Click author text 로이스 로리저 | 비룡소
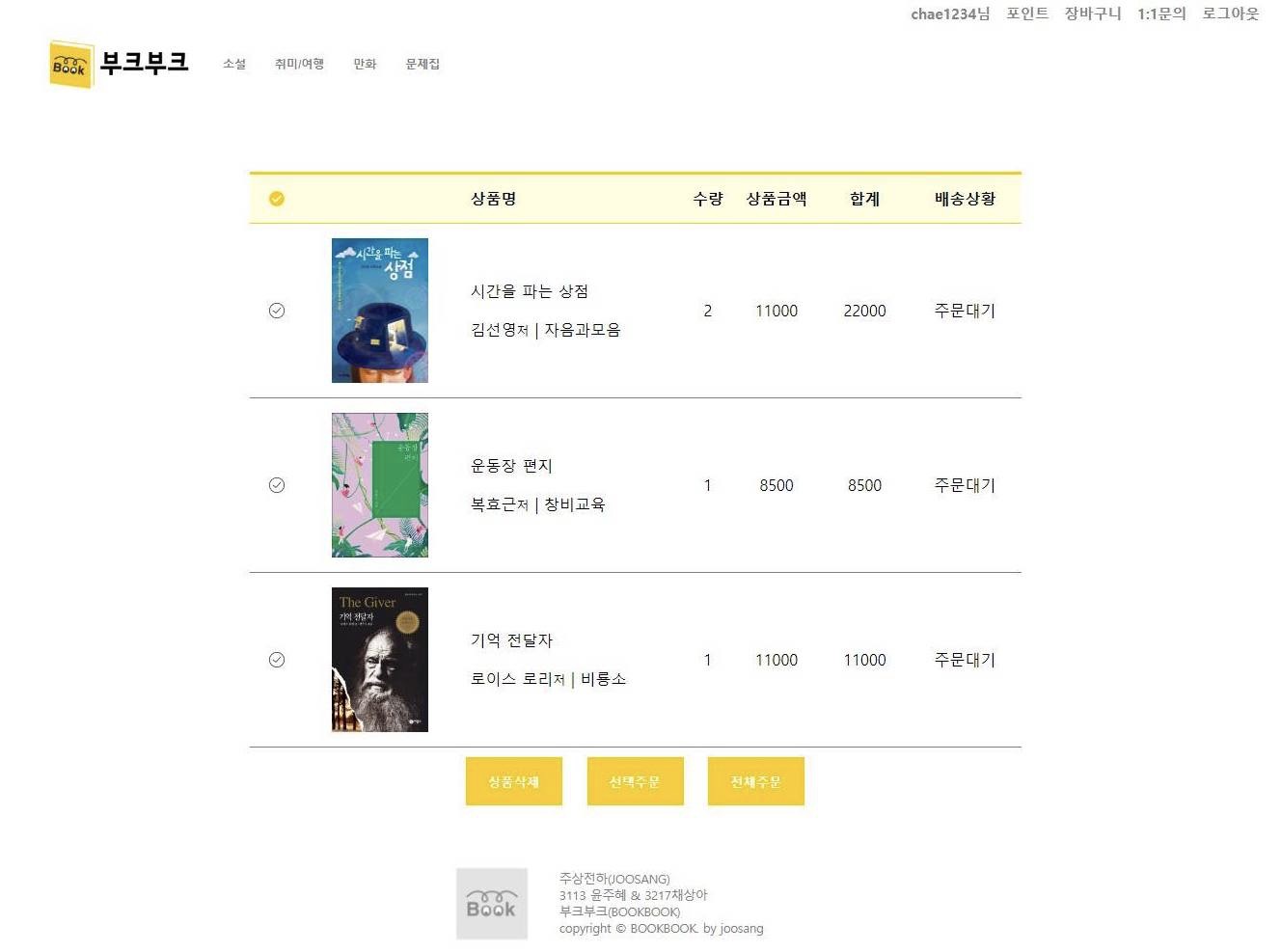Image resolution: width=1281 pixels, height=952 pixels. pos(549,679)
